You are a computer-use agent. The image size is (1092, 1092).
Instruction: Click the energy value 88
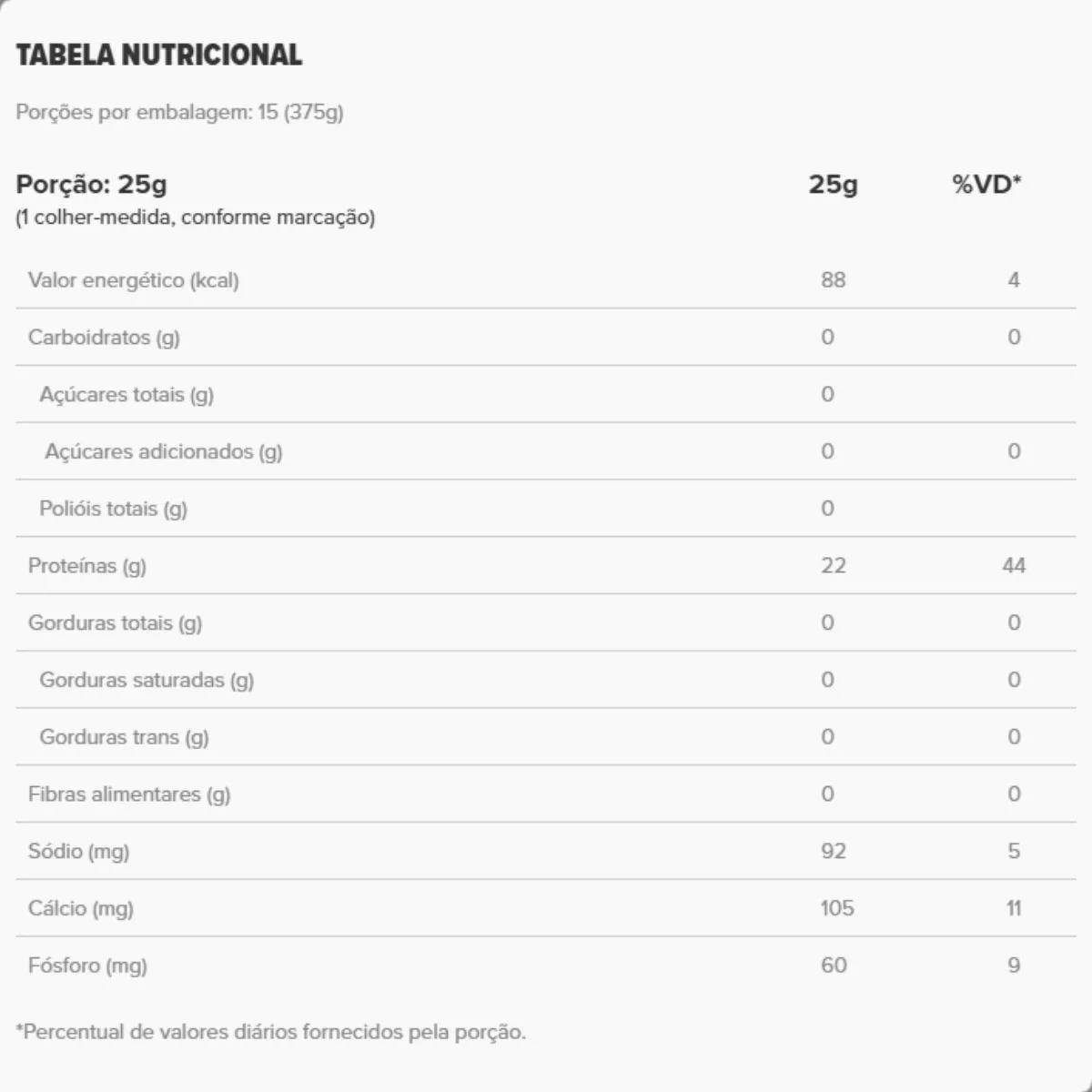click(833, 280)
